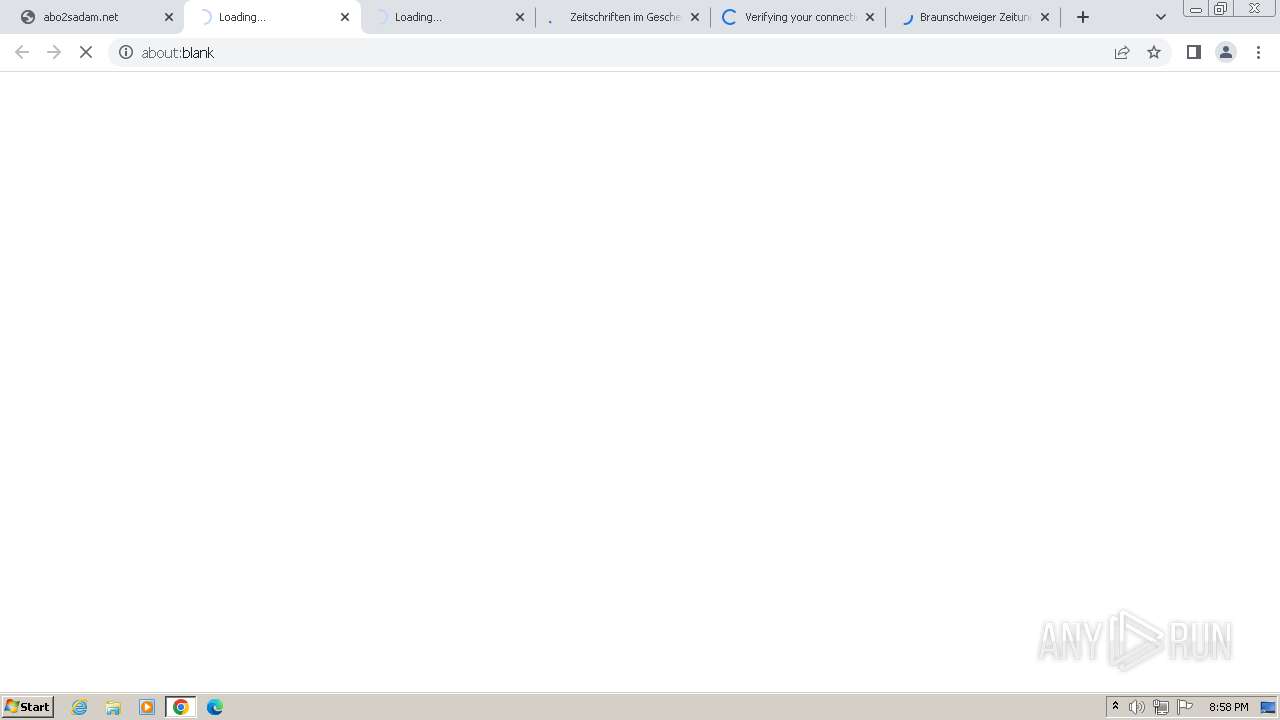The width and height of the screenshot is (1280, 720).
Task: Open the Verifying your connection tab
Action: click(797, 17)
